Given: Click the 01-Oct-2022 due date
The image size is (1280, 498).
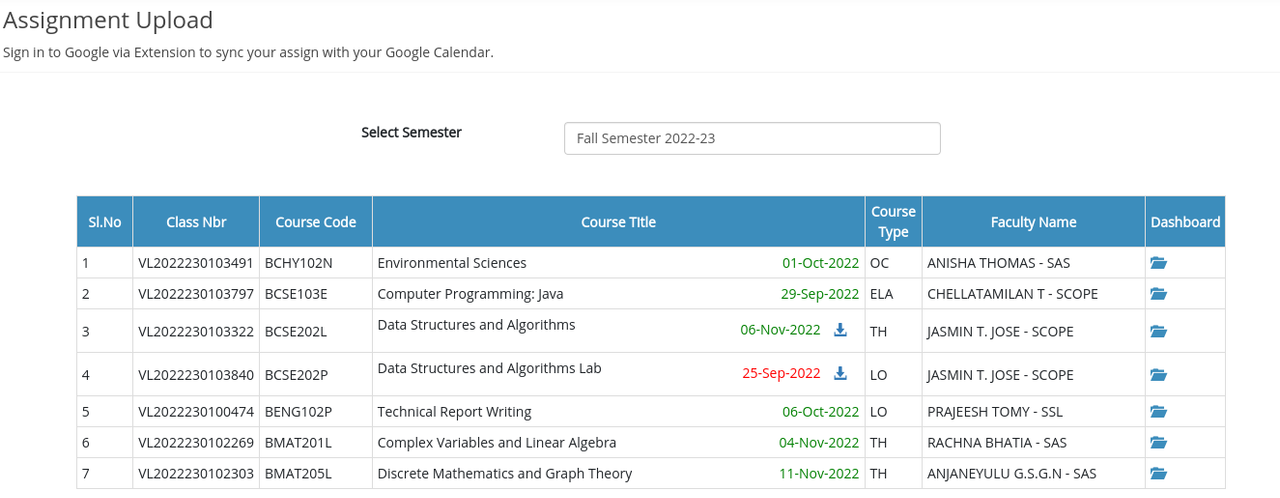Looking at the screenshot, I should (x=820, y=263).
